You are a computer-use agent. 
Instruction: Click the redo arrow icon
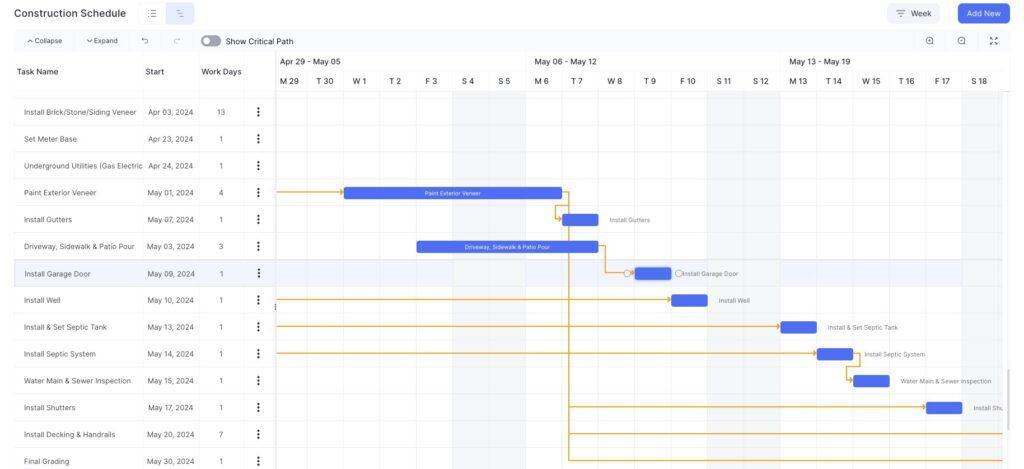[x=177, y=41]
